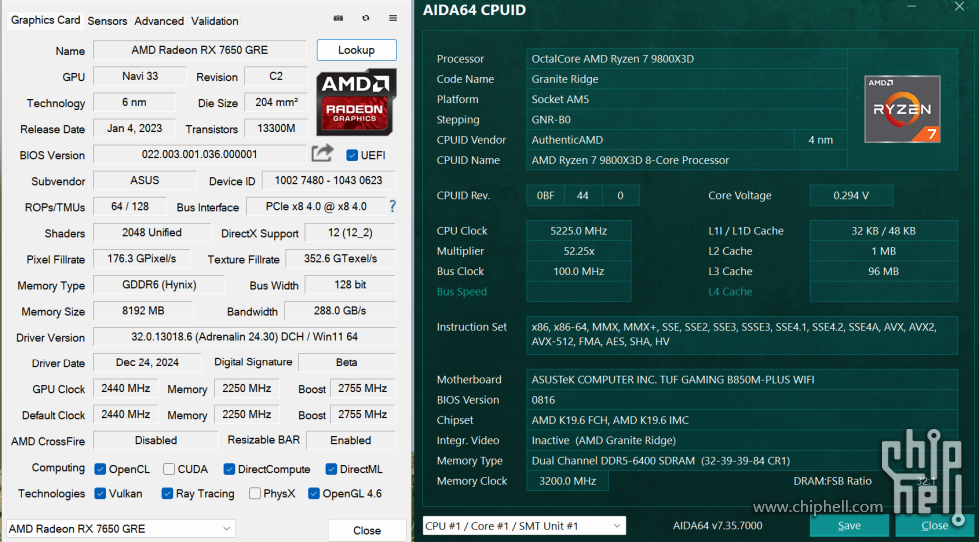Click the Core Voltage 0.294 V value
This screenshot has height=542, width=979.
[x=851, y=195]
